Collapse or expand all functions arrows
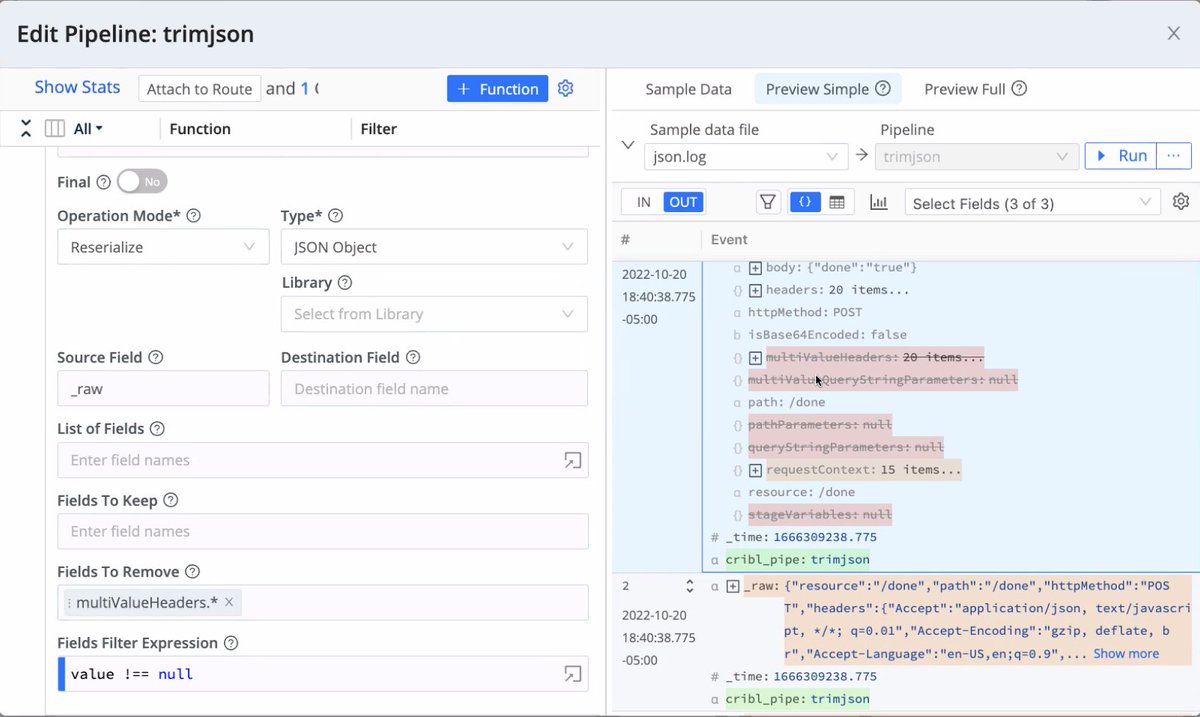 (26, 128)
